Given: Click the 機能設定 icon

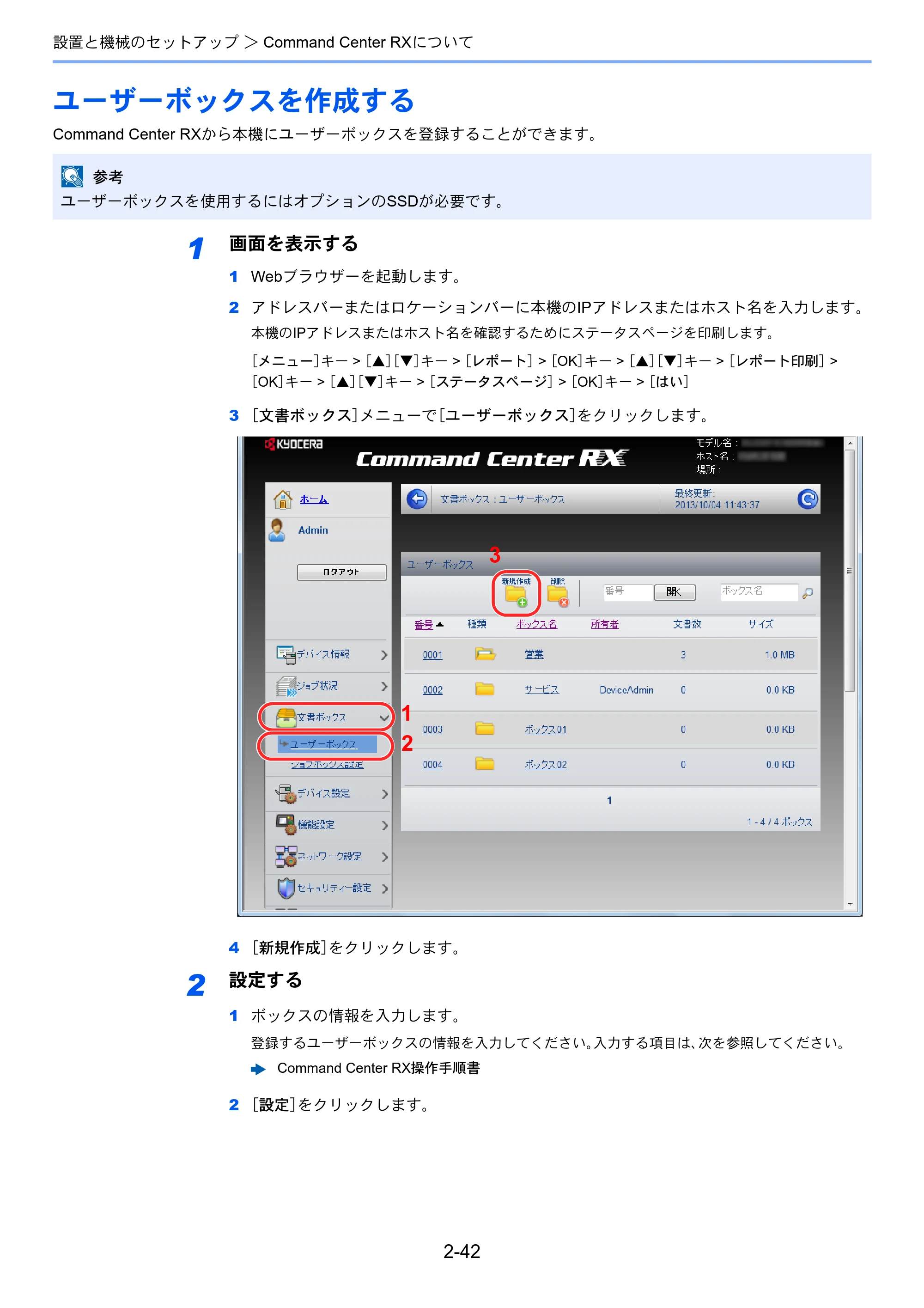Looking at the screenshot, I should coord(286,825).
